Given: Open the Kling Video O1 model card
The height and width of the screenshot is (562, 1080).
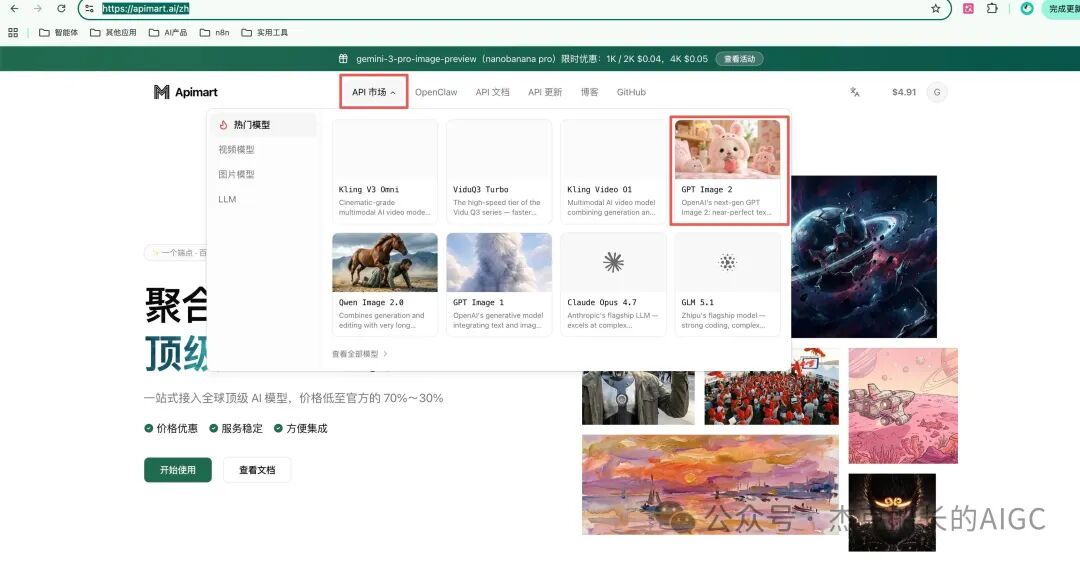Looking at the screenshot, I should 613,170.
